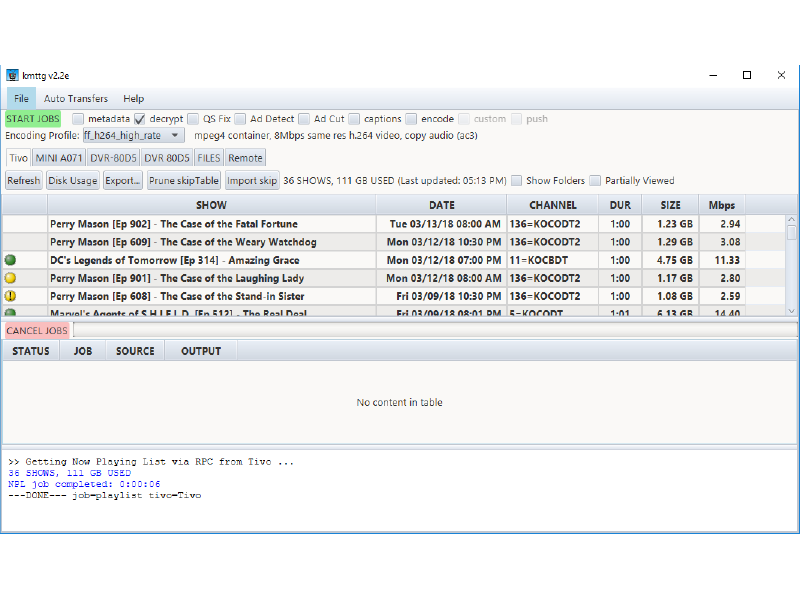The image size is (800, 600).
Task: Click the CANCEL JOBS button
Action: pos(37,330)
